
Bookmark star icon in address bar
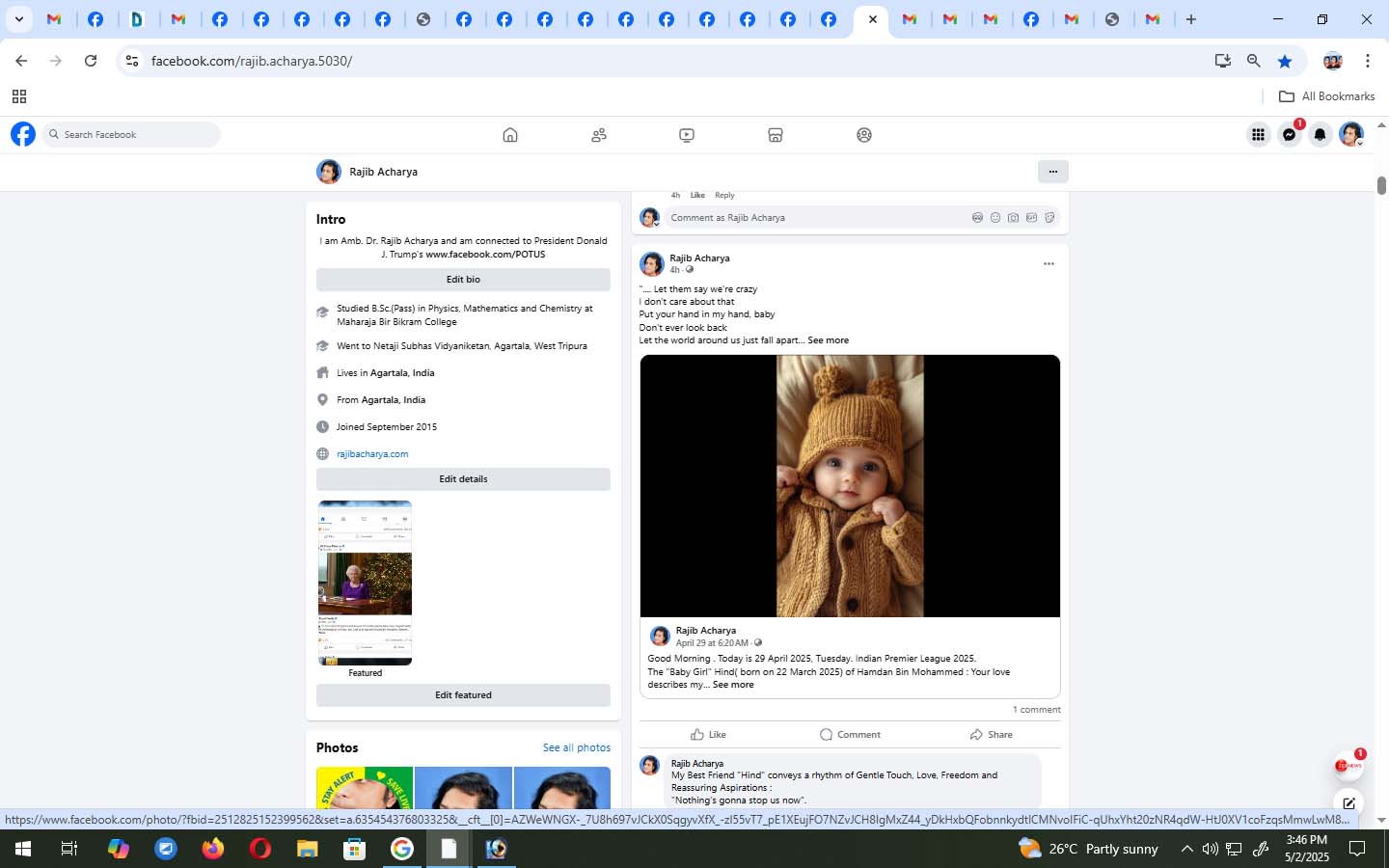click(1285, 61)
